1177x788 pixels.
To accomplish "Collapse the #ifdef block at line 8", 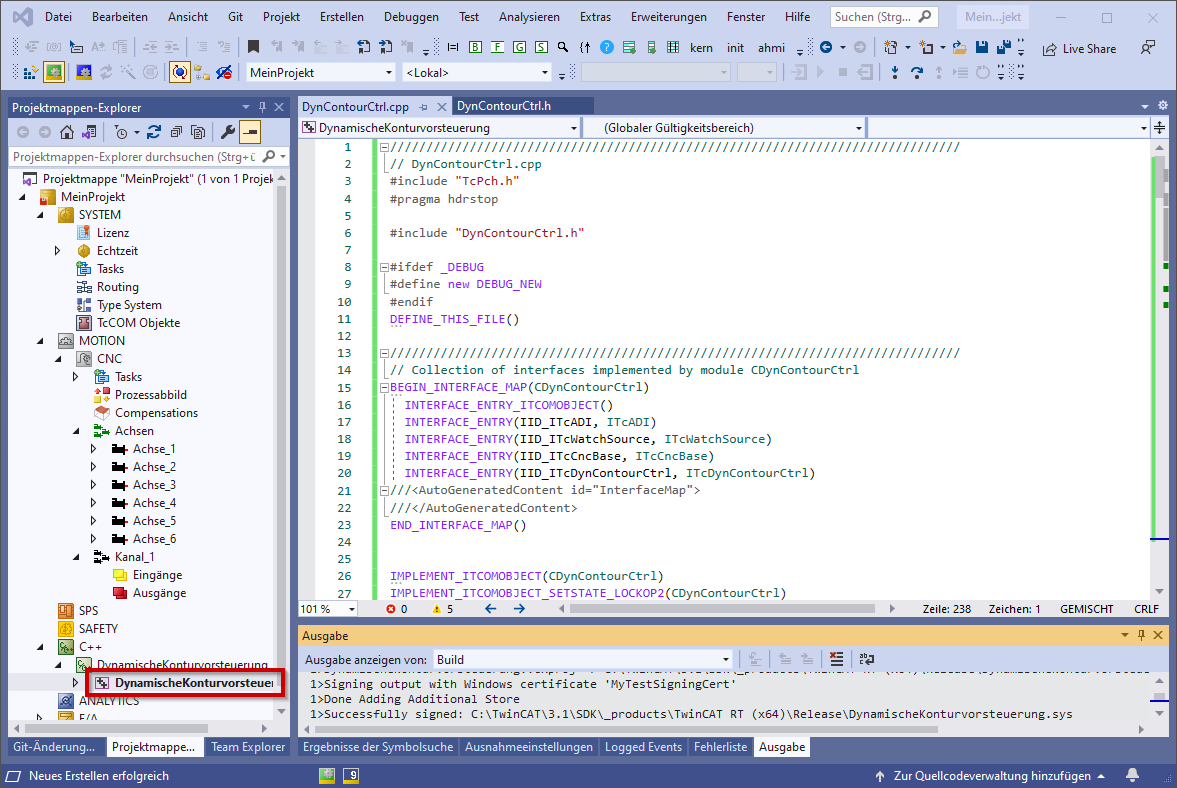I will tap(384, 267).
